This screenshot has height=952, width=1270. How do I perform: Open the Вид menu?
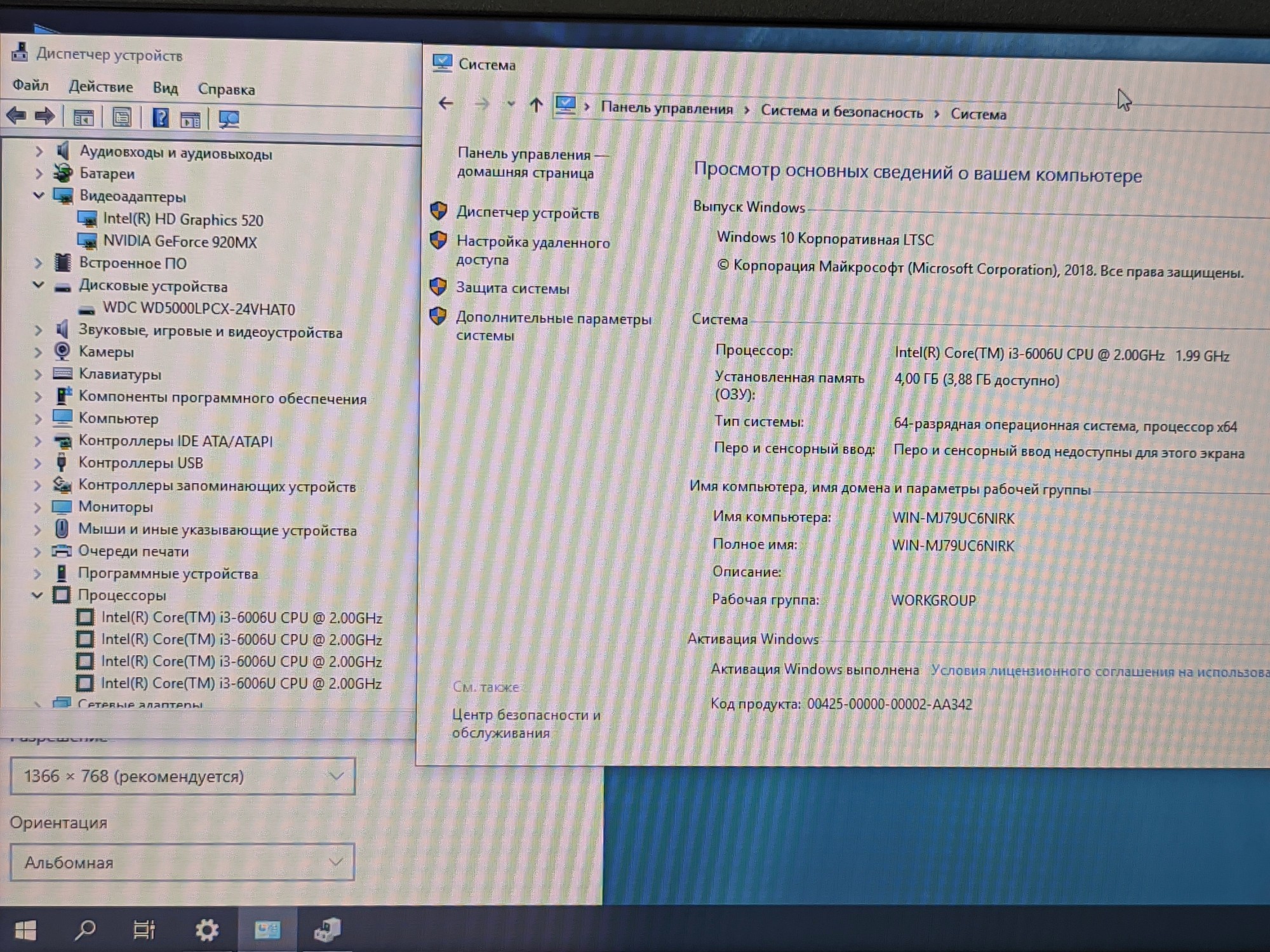pyautogui.click(x=165, y=88)
